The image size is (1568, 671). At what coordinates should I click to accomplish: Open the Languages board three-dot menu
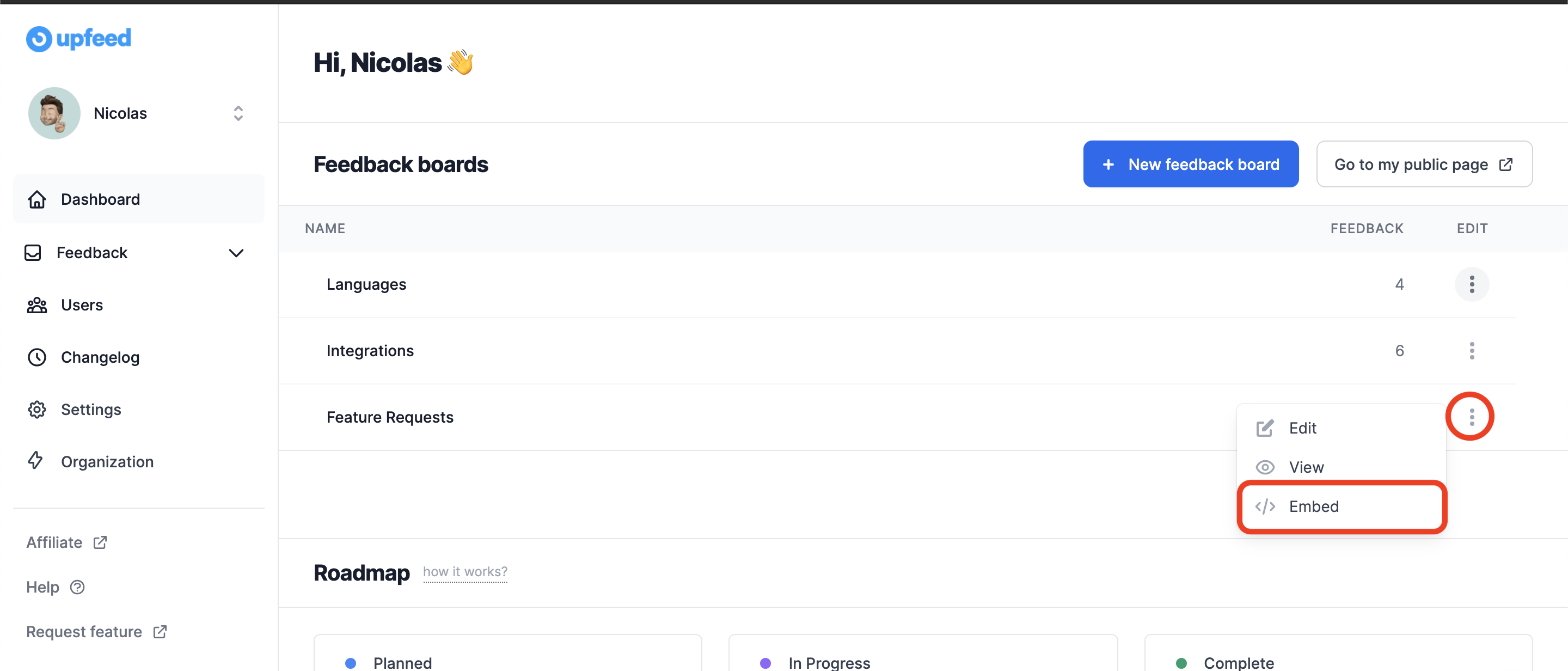(x=1471, y=284)
